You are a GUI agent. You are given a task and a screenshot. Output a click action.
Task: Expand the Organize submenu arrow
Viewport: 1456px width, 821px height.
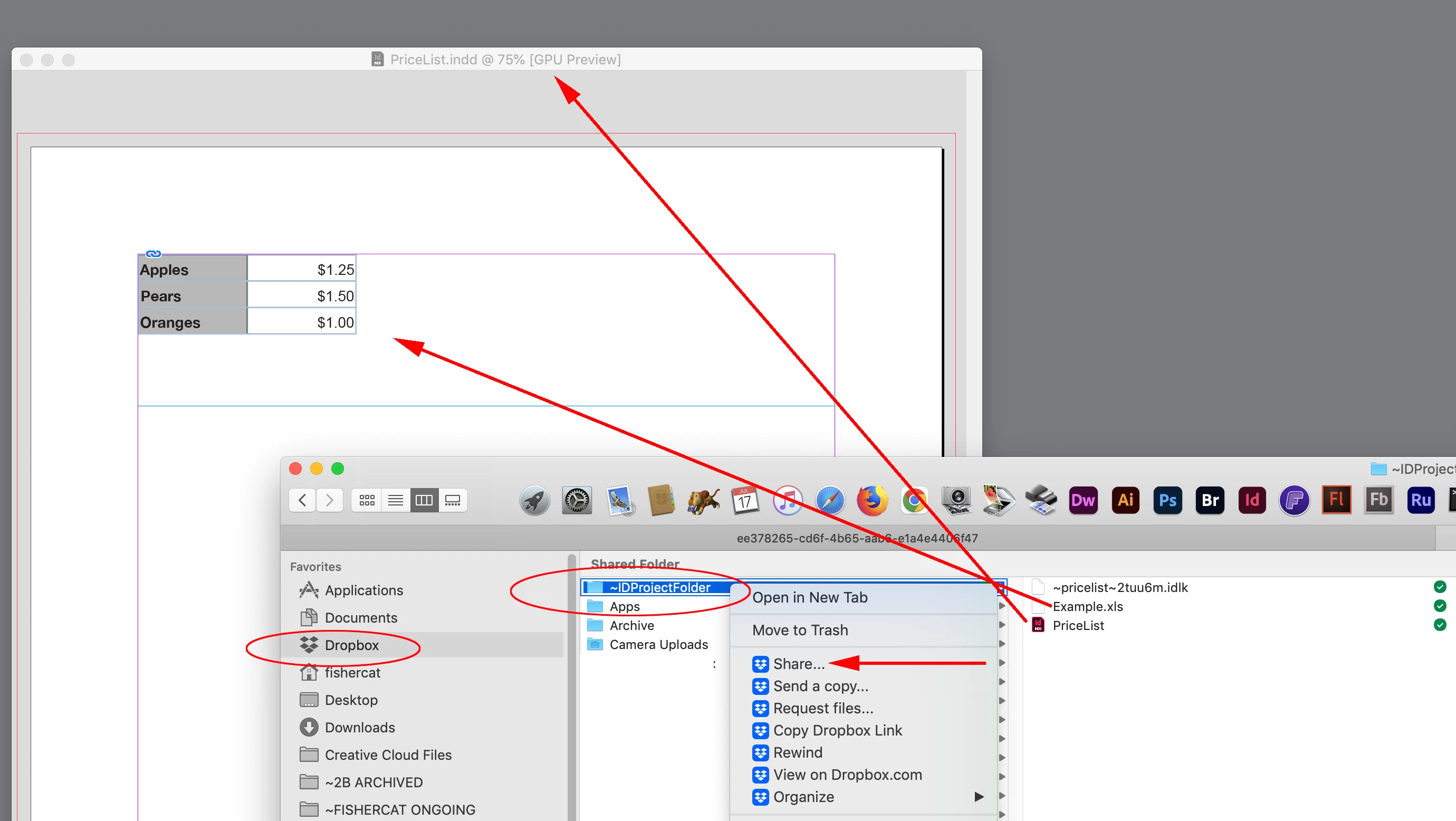pyautogui.click(x=979, y=797)
